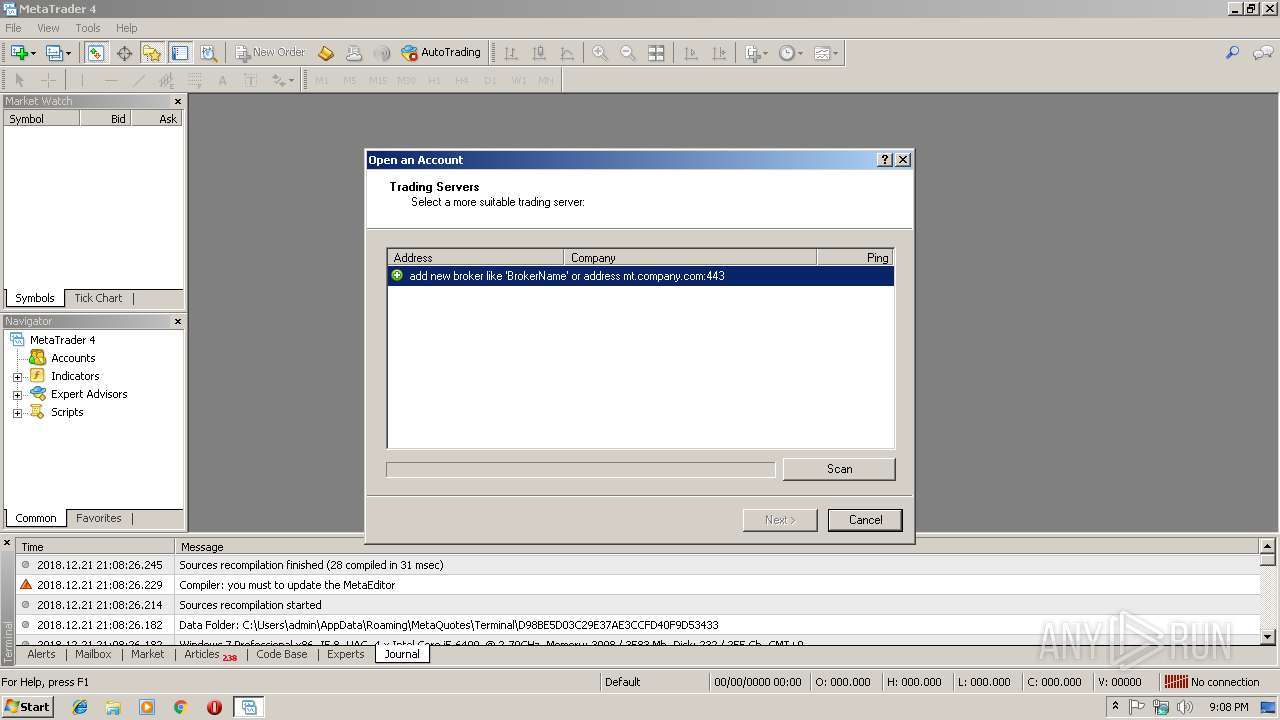Toggle the Auto Scroll chart icon

coord(691,53)
